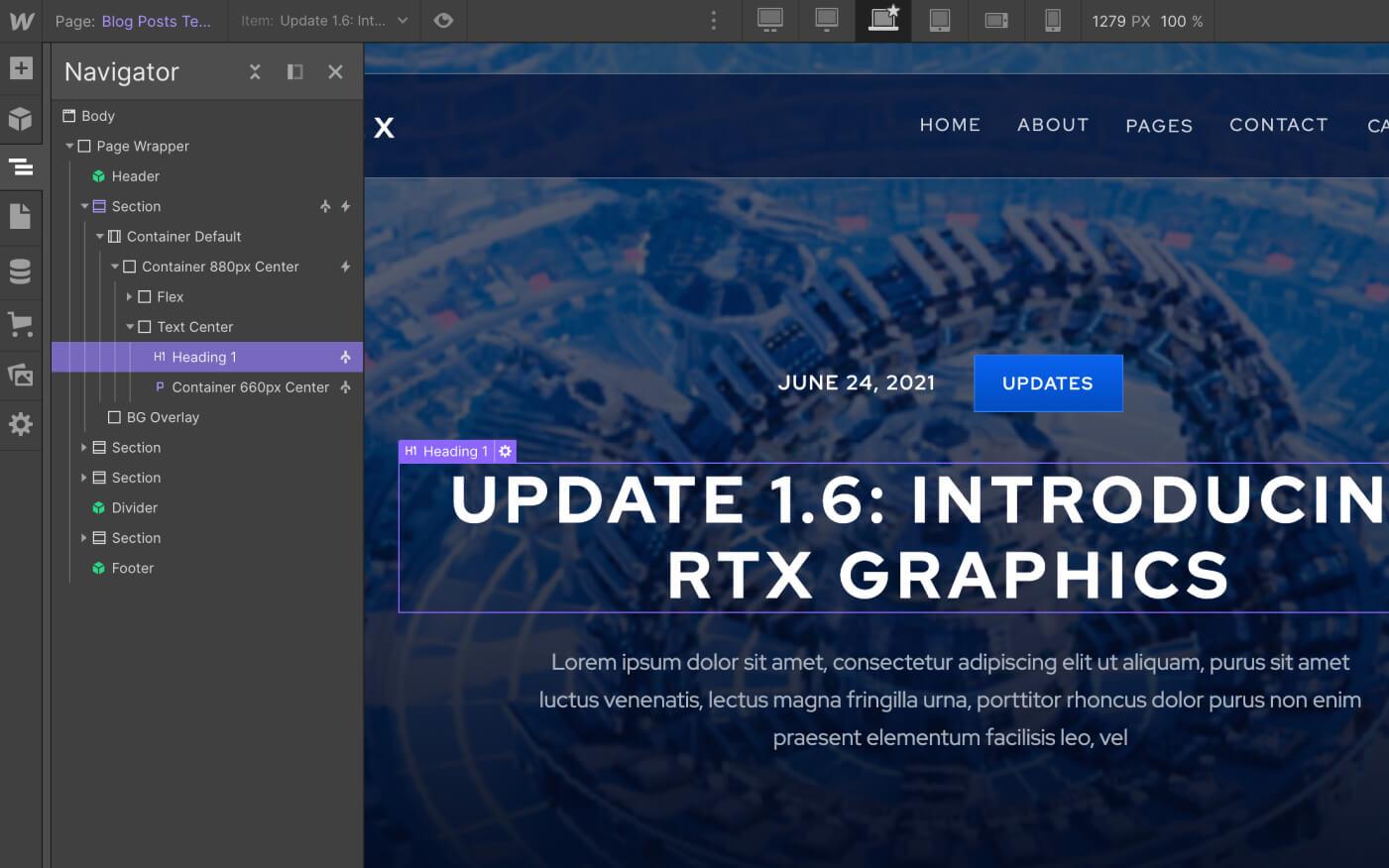1389x868 pixels.
Task: Click the CMS binding icon on first Section row
Action: point(325,206)
